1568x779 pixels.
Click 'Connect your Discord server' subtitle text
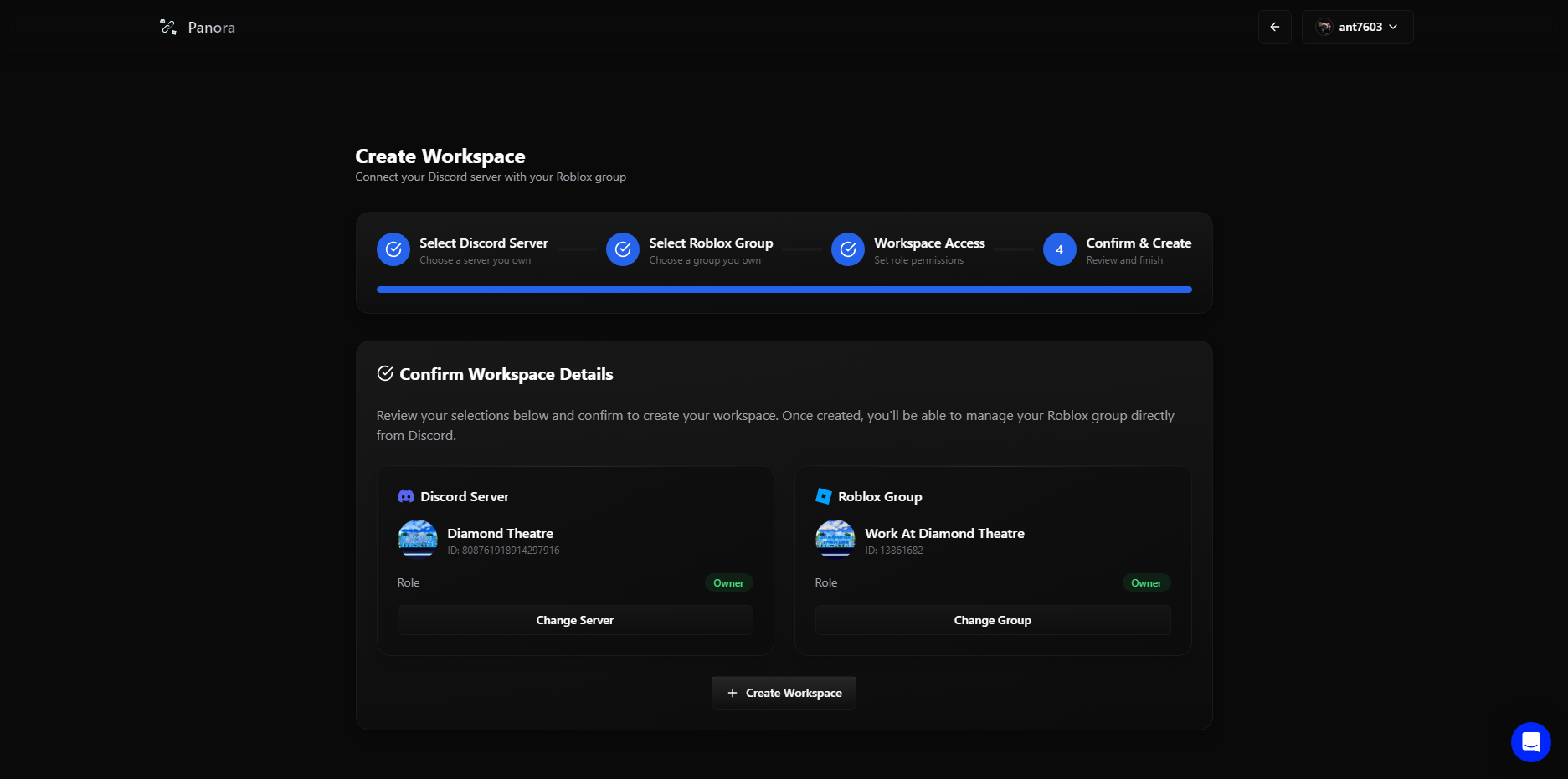pos(491,177)
